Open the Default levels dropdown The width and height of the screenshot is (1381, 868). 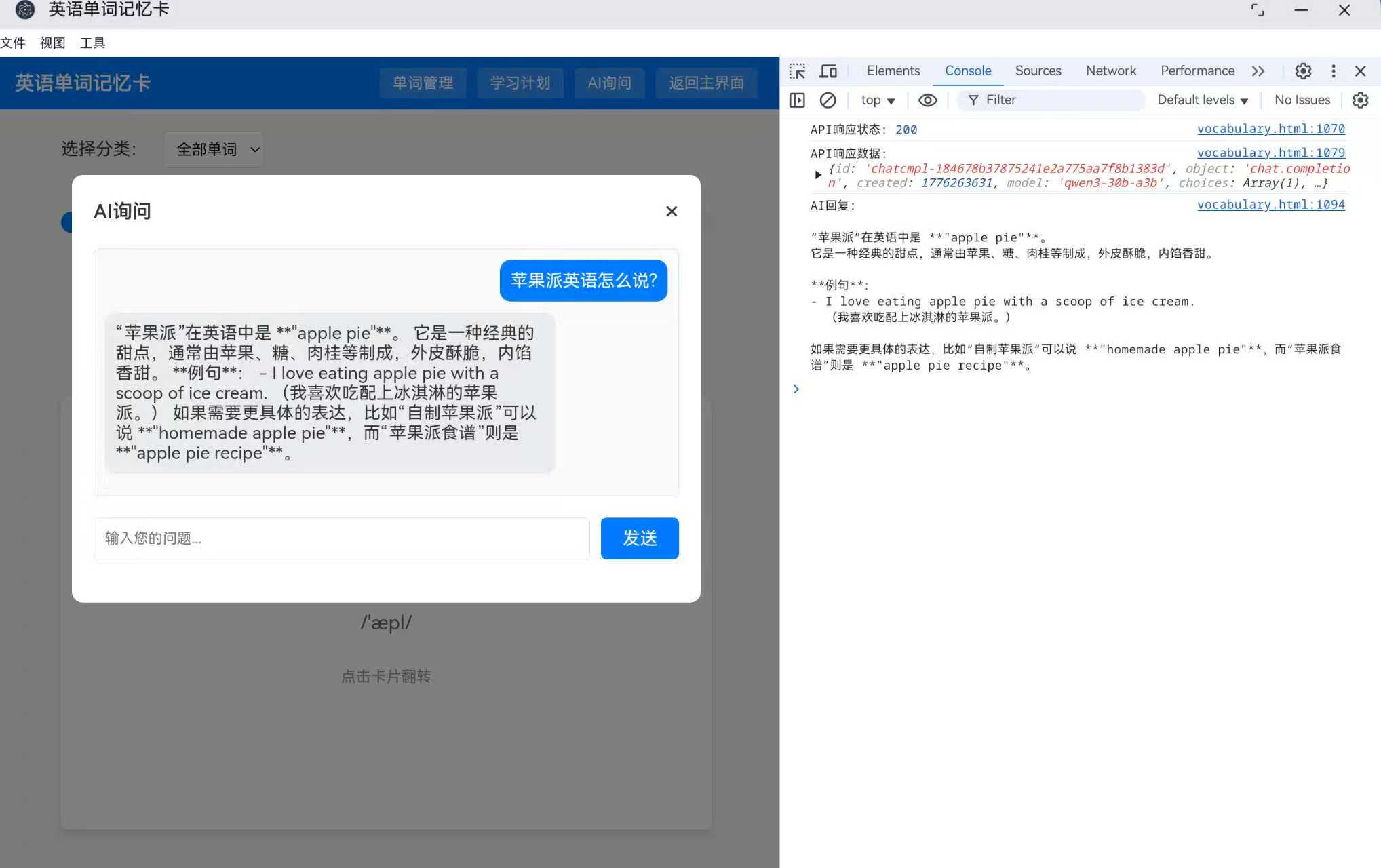(1202, 100)
